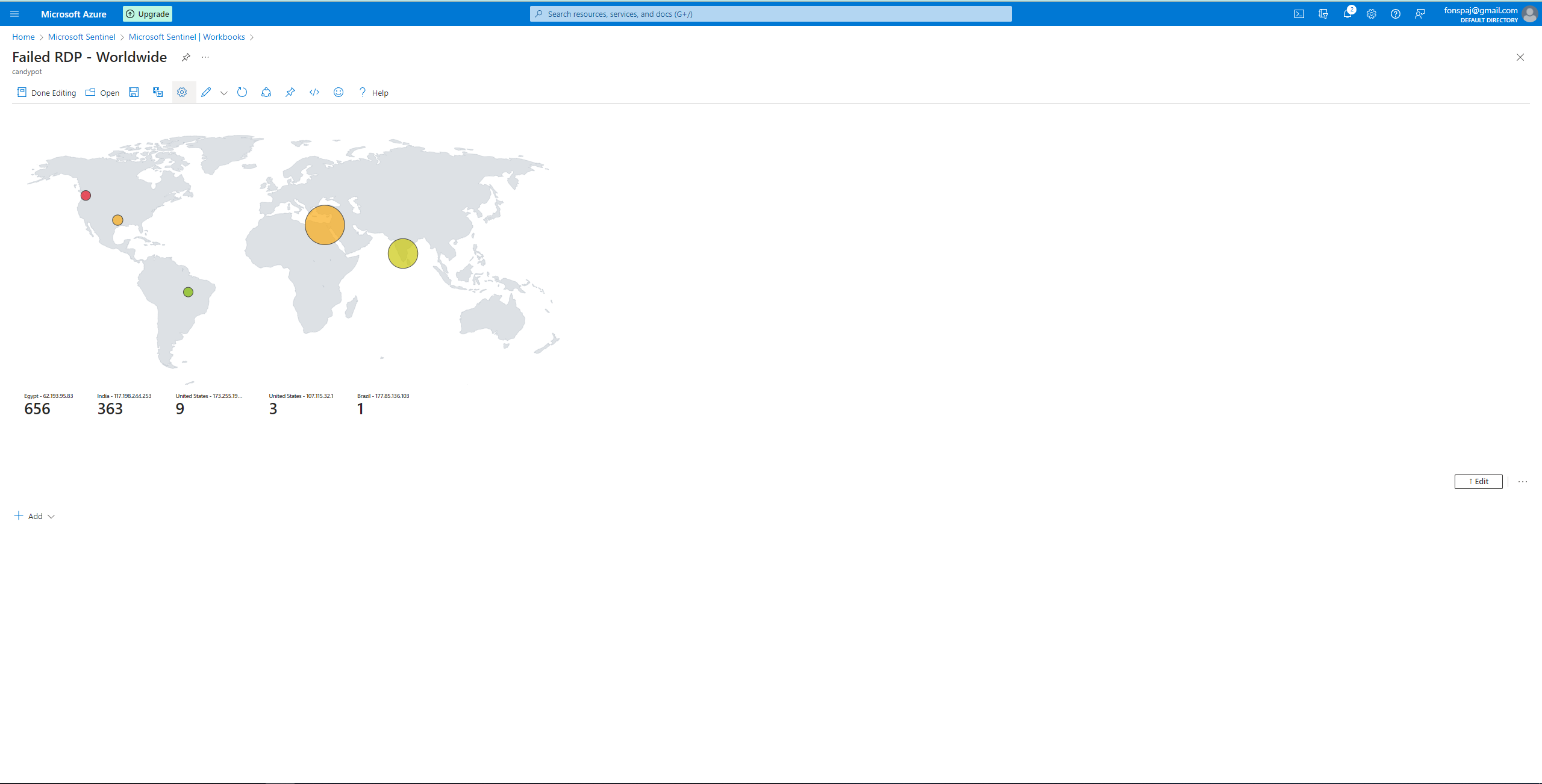Open the feedback icon in header

coord(1420,14)
